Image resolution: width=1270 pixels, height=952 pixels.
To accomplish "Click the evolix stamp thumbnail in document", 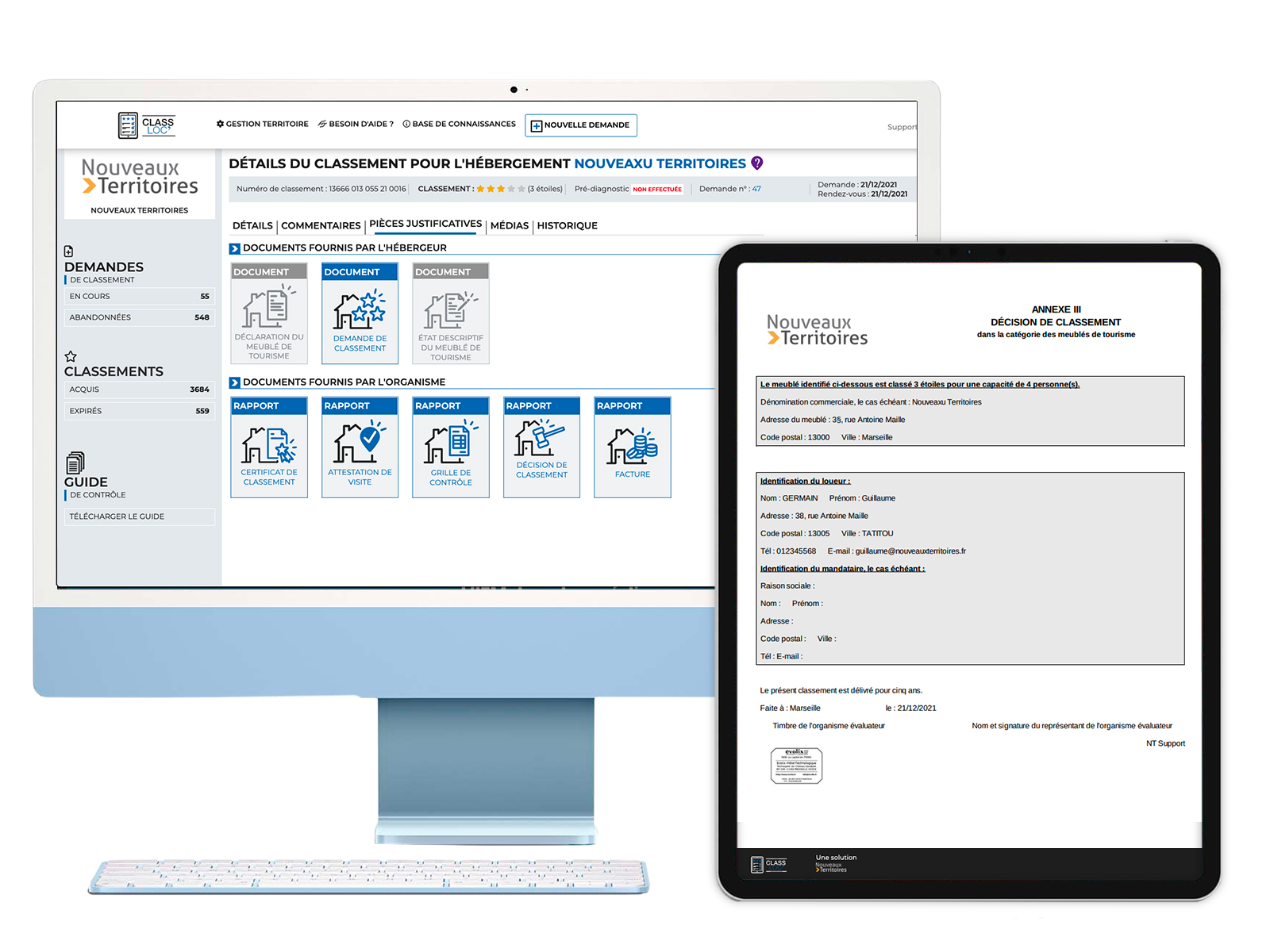I will click(796, 766).
